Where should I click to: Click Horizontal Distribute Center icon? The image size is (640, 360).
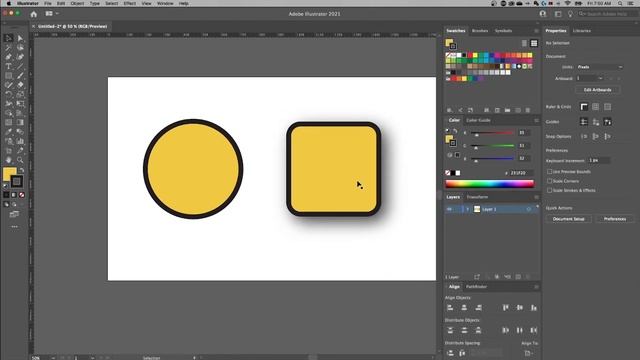pos(520,330)
